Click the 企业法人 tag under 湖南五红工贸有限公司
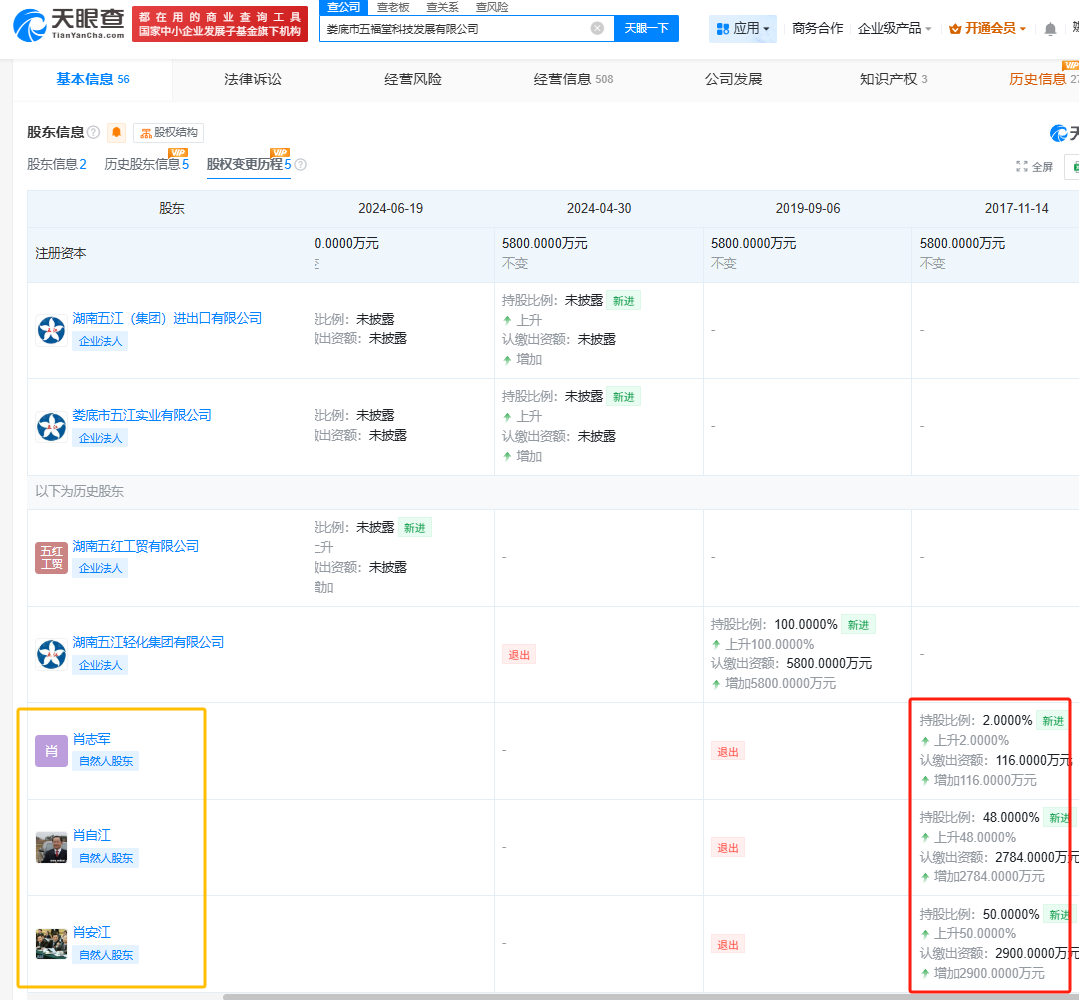Viewport: 1079px width, 1000px height. coord(100,568)
